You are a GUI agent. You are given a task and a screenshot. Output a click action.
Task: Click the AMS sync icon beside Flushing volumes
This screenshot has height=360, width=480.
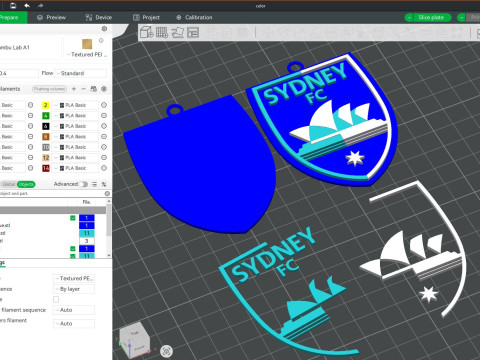[x=94, y=89]
